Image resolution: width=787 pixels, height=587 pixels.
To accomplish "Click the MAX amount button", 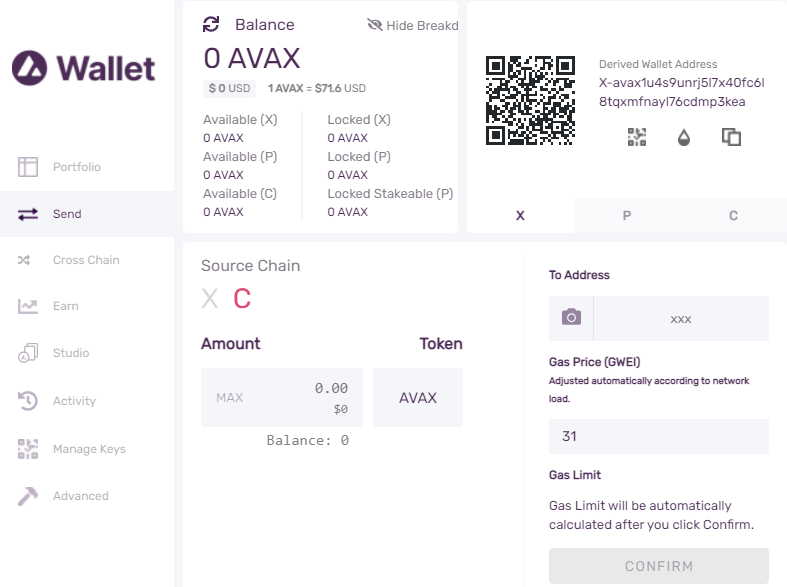I will 229,397.
